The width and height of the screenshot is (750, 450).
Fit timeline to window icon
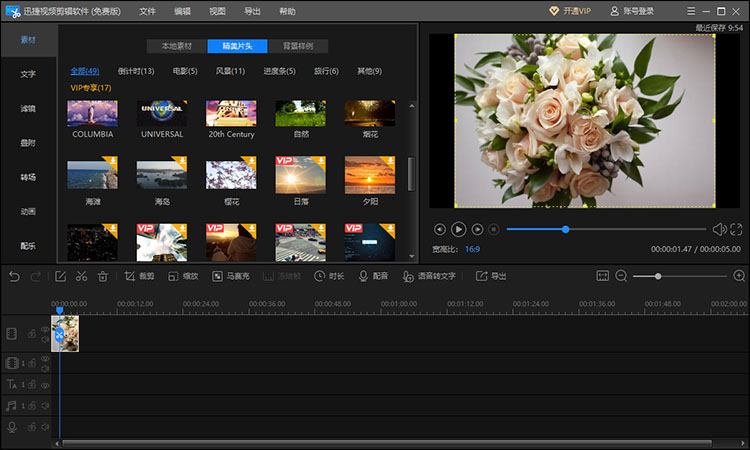[603, 276]
